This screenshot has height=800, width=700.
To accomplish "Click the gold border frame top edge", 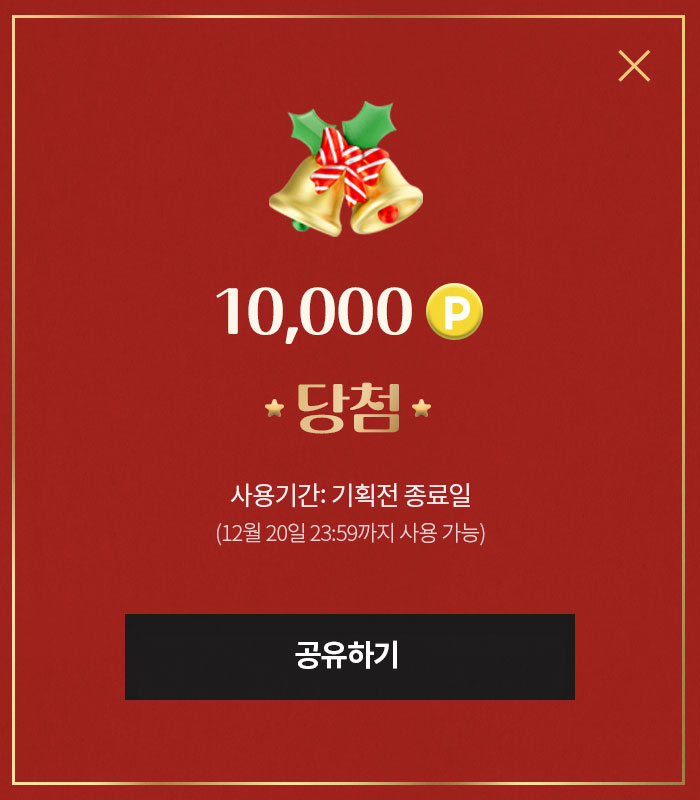I will (348, 17).
